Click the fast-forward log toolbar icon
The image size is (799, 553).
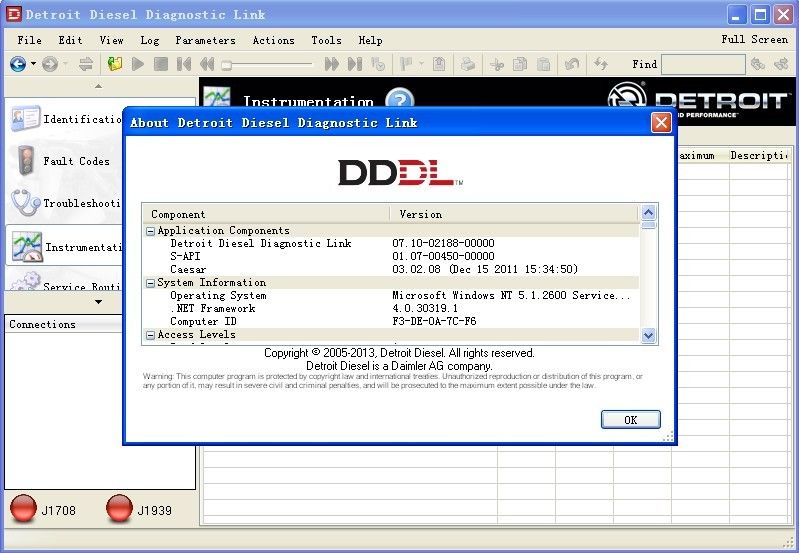(332, 64)
